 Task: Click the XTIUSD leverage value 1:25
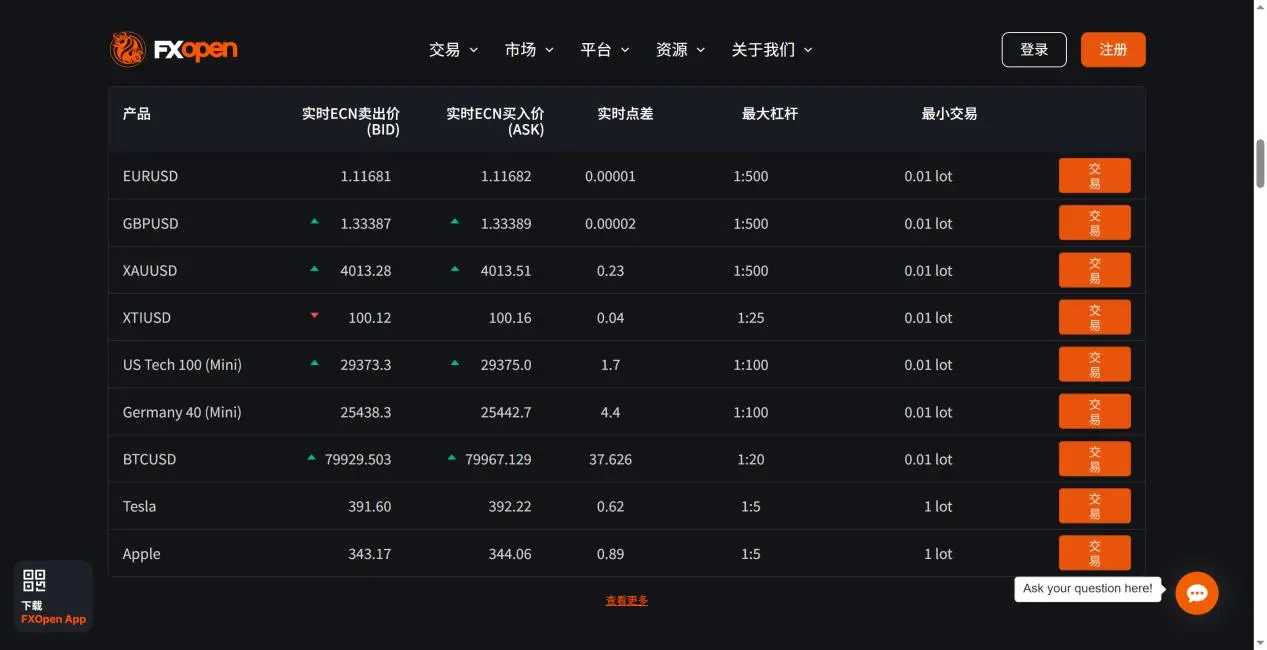point(751,317)
